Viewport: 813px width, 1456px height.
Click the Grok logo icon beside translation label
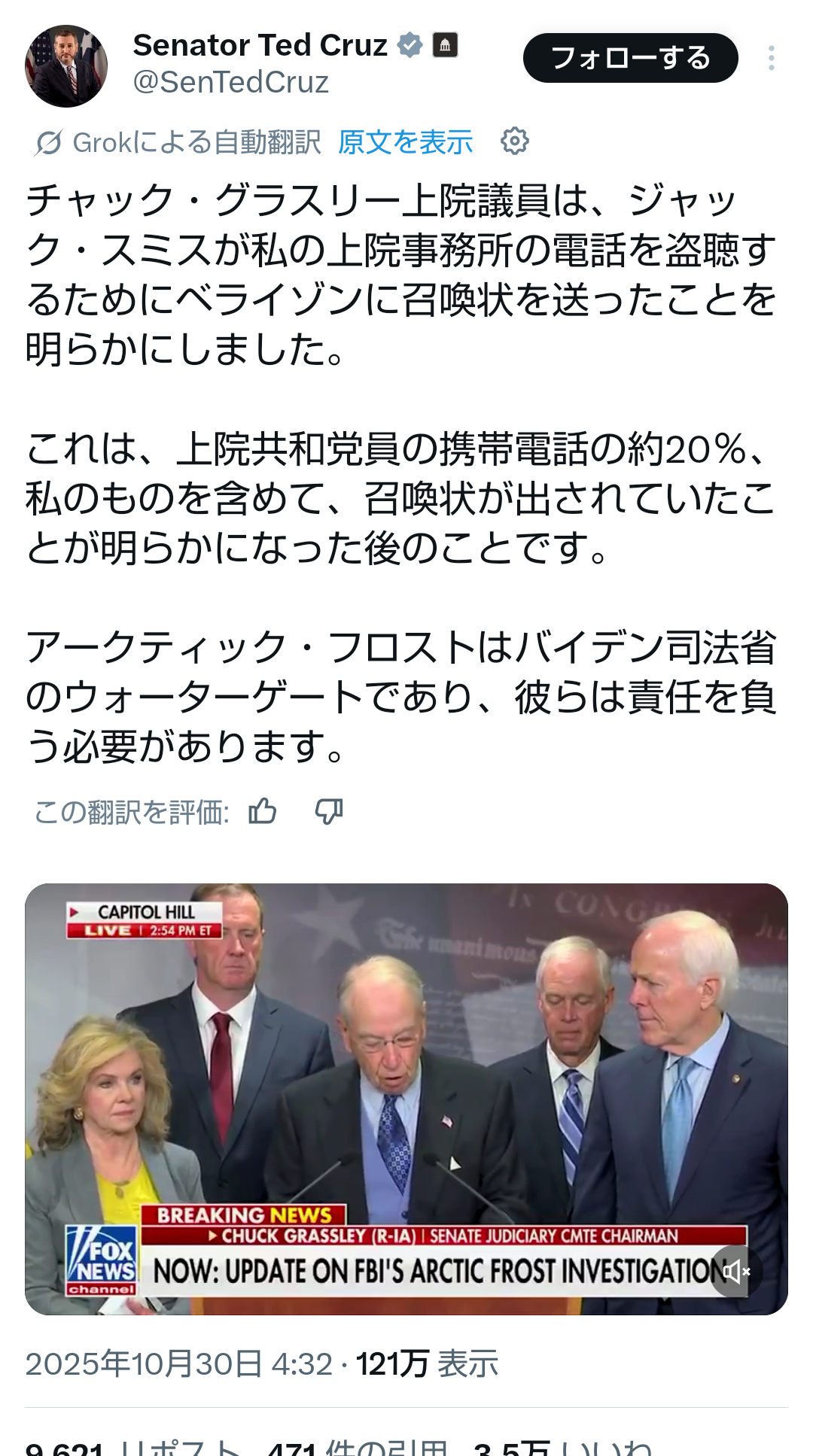[49, 142]
